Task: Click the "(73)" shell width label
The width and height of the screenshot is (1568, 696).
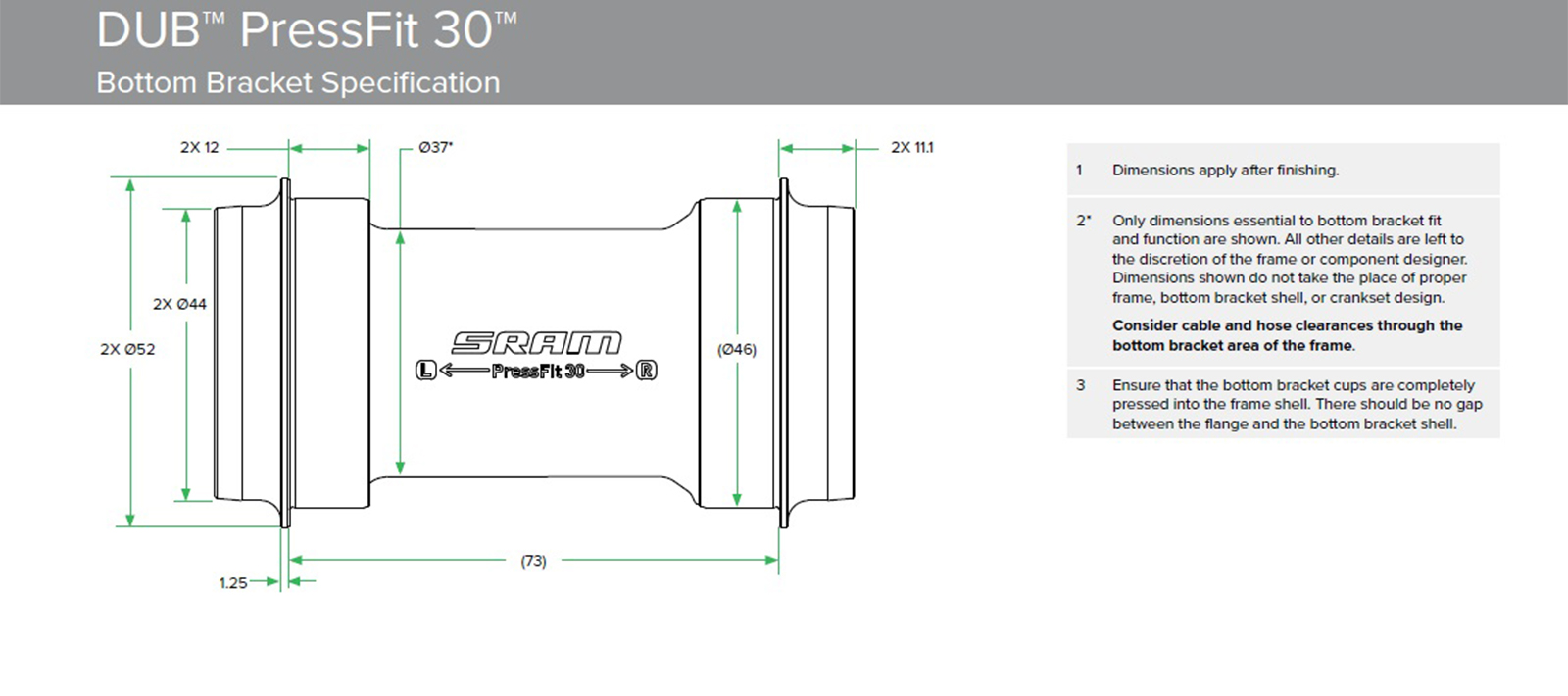Action: [x=533, y=561]
